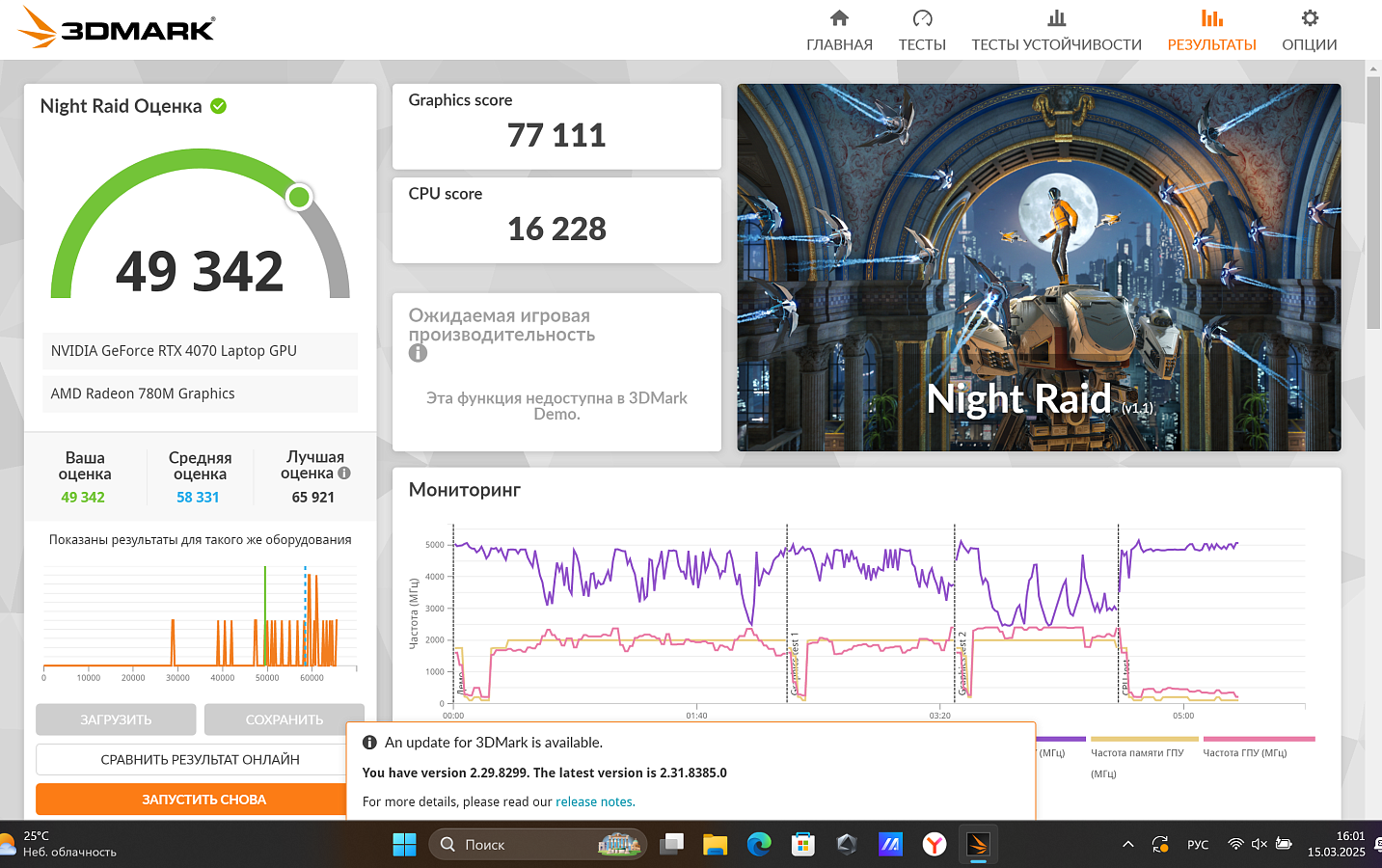This screenshot has height=868, width=1382.
Task: Click the green verified checkmark beside Night Raid Оценка
Action: click(x=219, y=106)
